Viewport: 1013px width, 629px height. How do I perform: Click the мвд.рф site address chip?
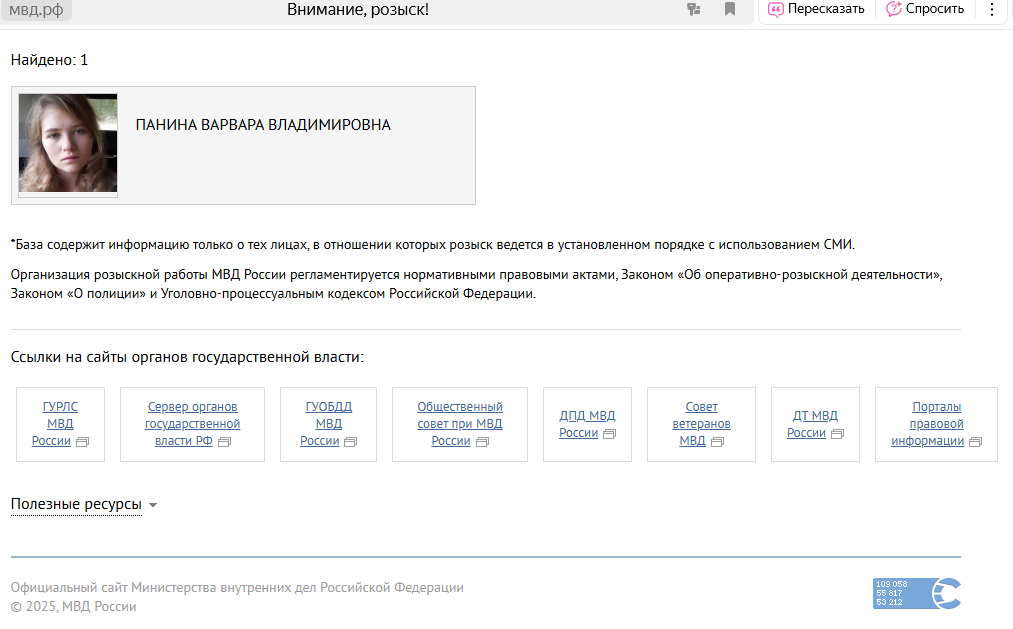click(36, 10)
